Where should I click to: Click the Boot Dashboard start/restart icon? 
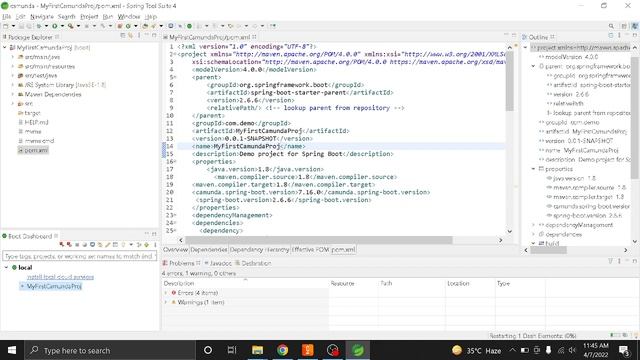62,244
